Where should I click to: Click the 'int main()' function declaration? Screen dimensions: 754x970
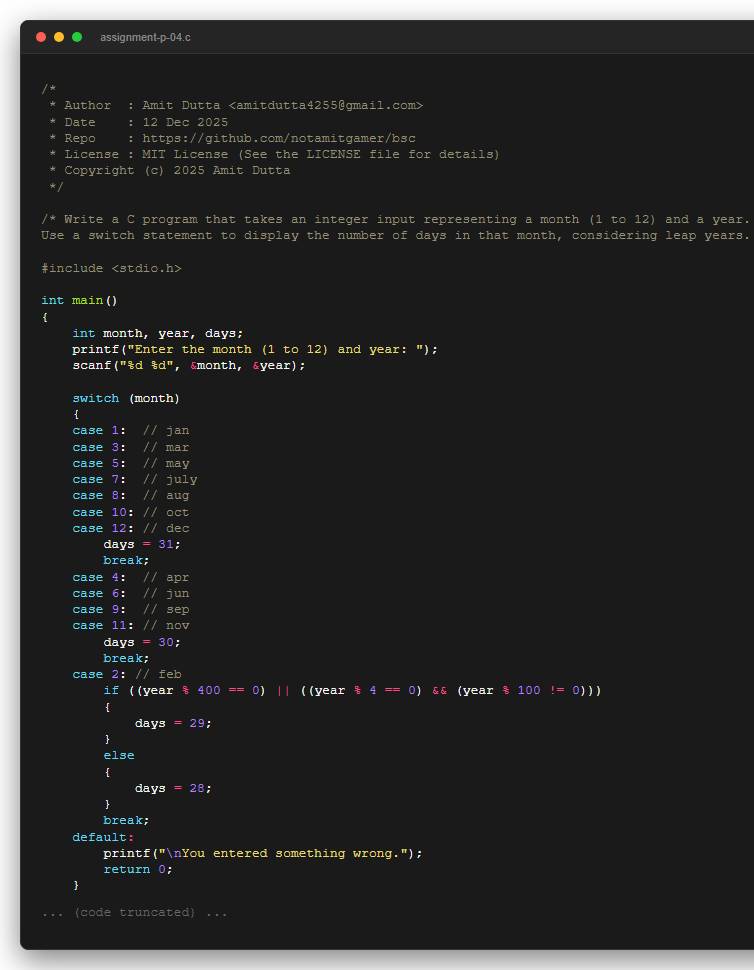point(79,300)
